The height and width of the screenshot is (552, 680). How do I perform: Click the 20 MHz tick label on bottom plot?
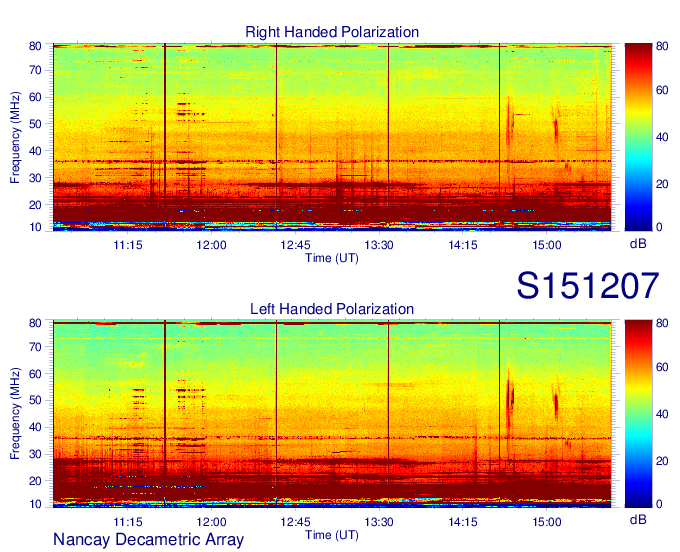pos(35,481)
